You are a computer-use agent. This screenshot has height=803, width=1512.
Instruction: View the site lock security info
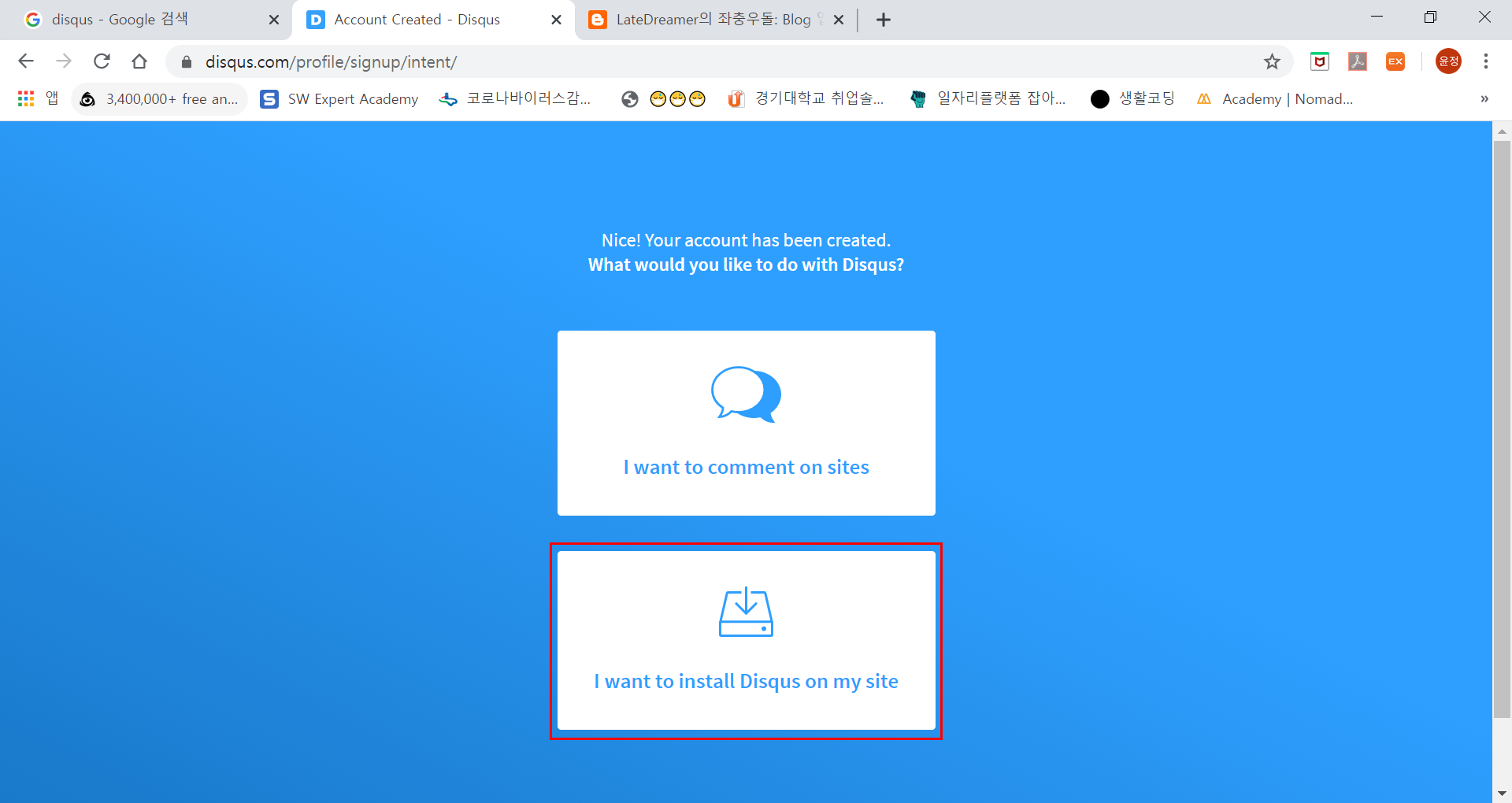187,61
